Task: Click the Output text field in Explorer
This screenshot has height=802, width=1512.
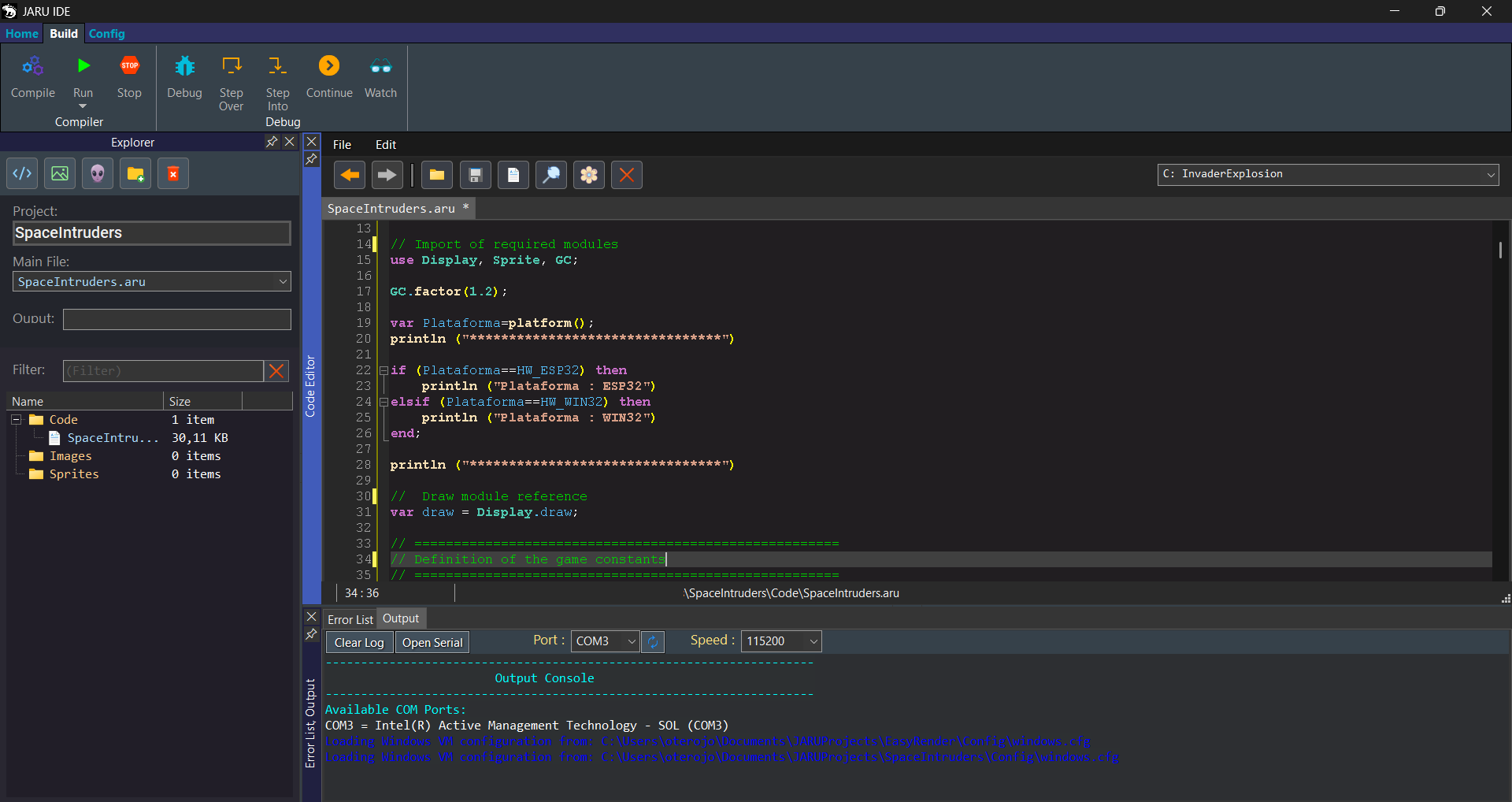Action: (x=177, y=319)
